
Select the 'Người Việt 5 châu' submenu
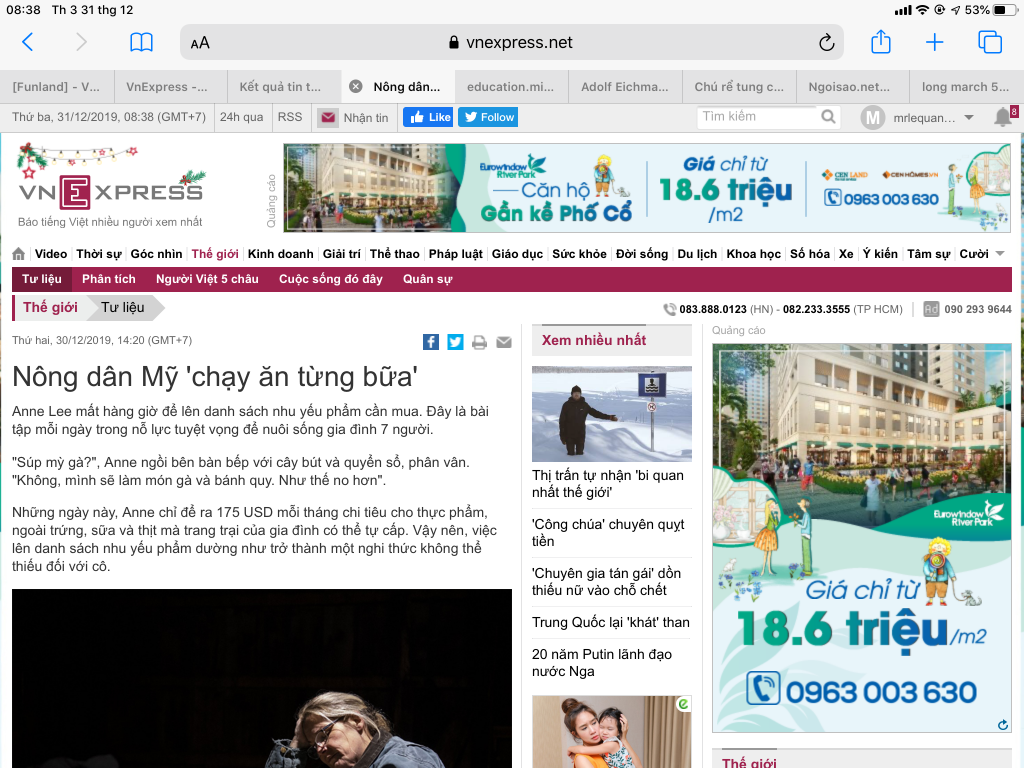click(207, 279)
